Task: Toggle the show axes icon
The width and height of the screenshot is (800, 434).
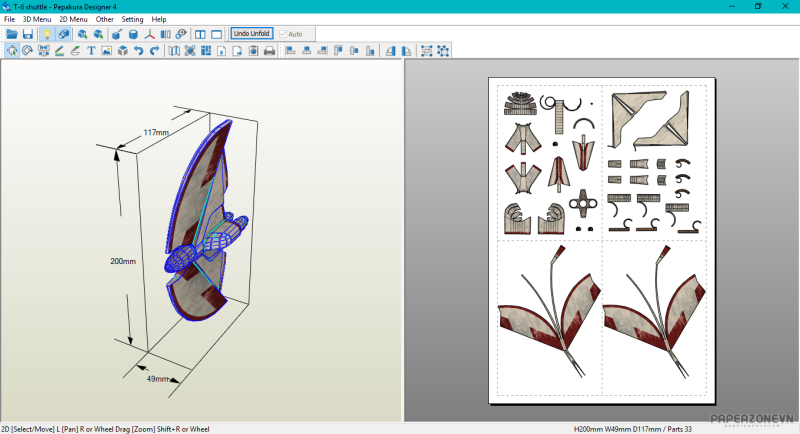Action: pyautogui.click(x=150, y=34)
